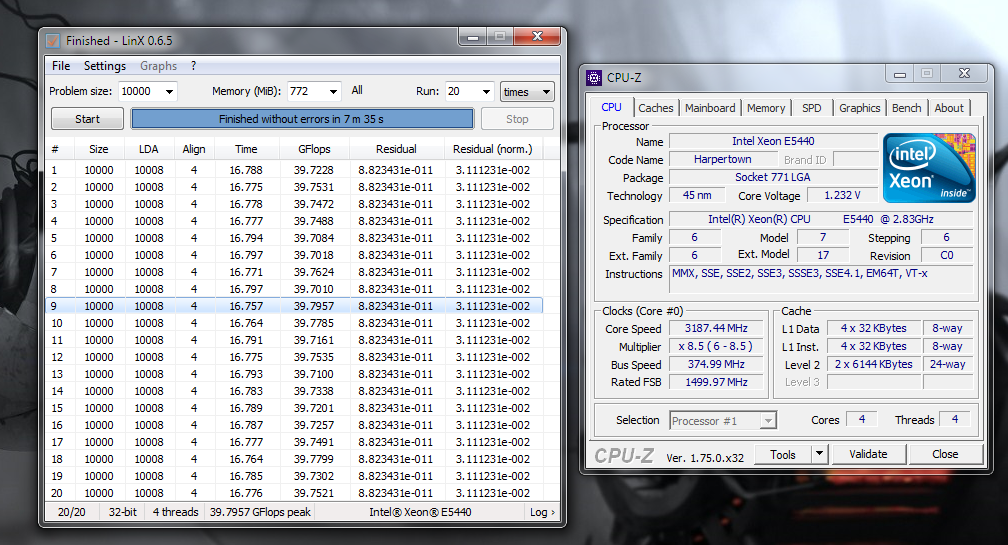
Task: Select run row 20 with 39.7521 GFlops
Action: [x=295, y=493]
